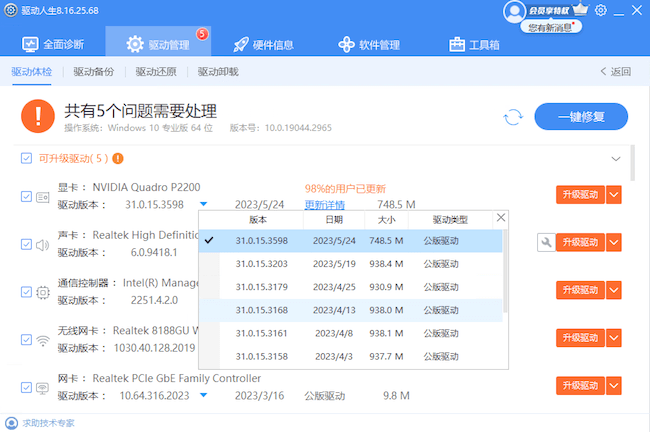Click the 返回 back link
Image resolution: width=650 pixels, height=432 pixels.
[616, 72]
